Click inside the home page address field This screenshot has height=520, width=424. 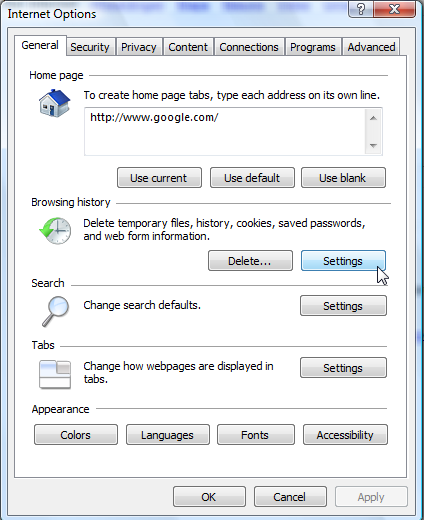pos(225,131)
